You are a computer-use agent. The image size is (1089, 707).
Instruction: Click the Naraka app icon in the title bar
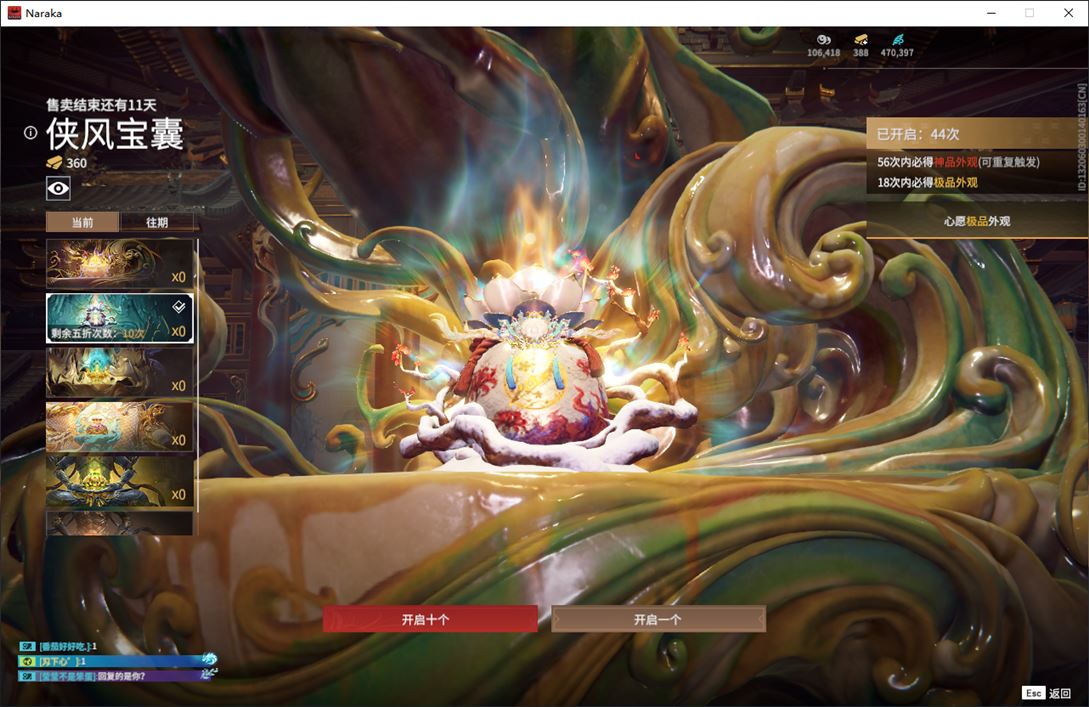coord(14,13)
